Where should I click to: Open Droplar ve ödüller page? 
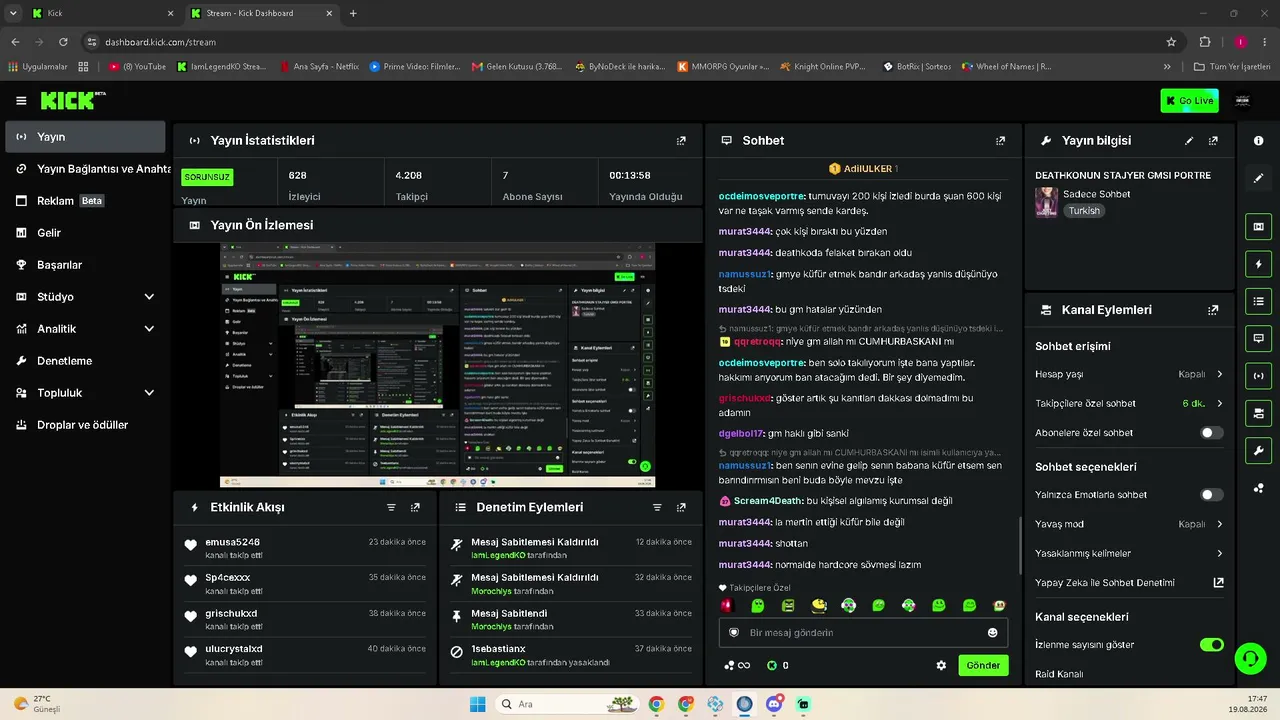[x=85, y=425]
